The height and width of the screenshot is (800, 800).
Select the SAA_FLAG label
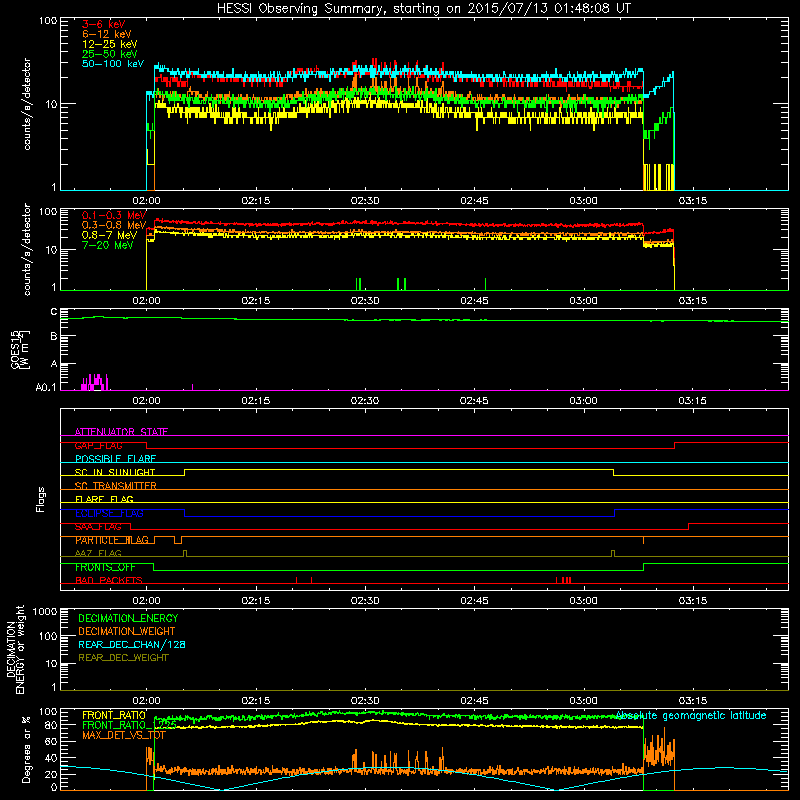(98, 527)
